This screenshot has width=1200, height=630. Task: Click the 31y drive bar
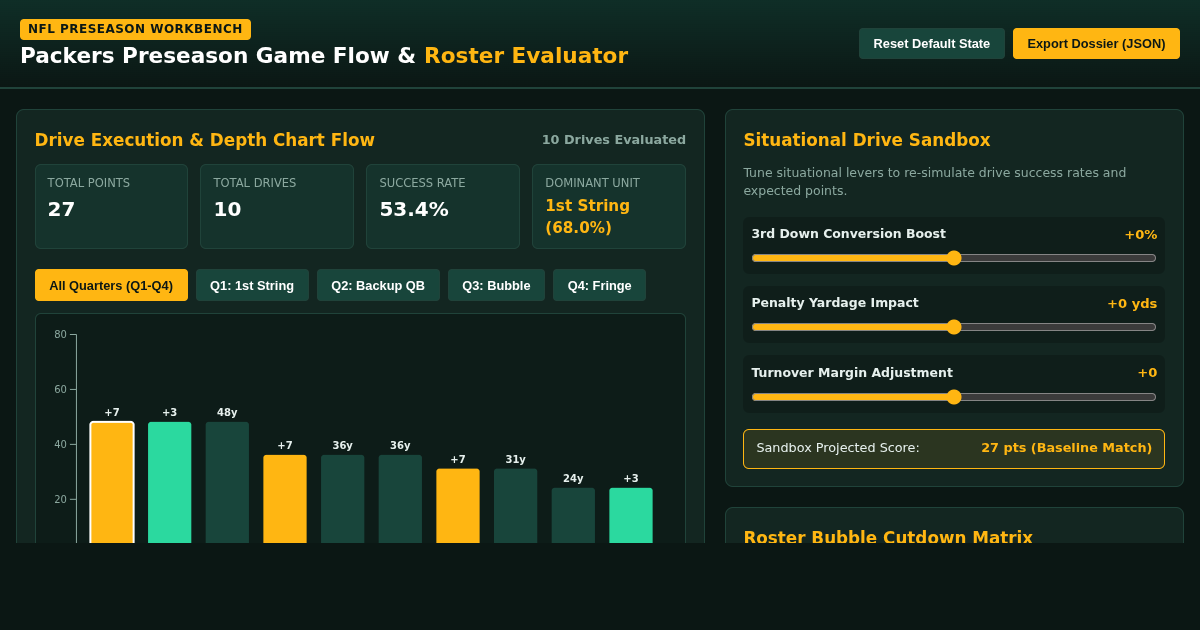click(x=515, y=506)
